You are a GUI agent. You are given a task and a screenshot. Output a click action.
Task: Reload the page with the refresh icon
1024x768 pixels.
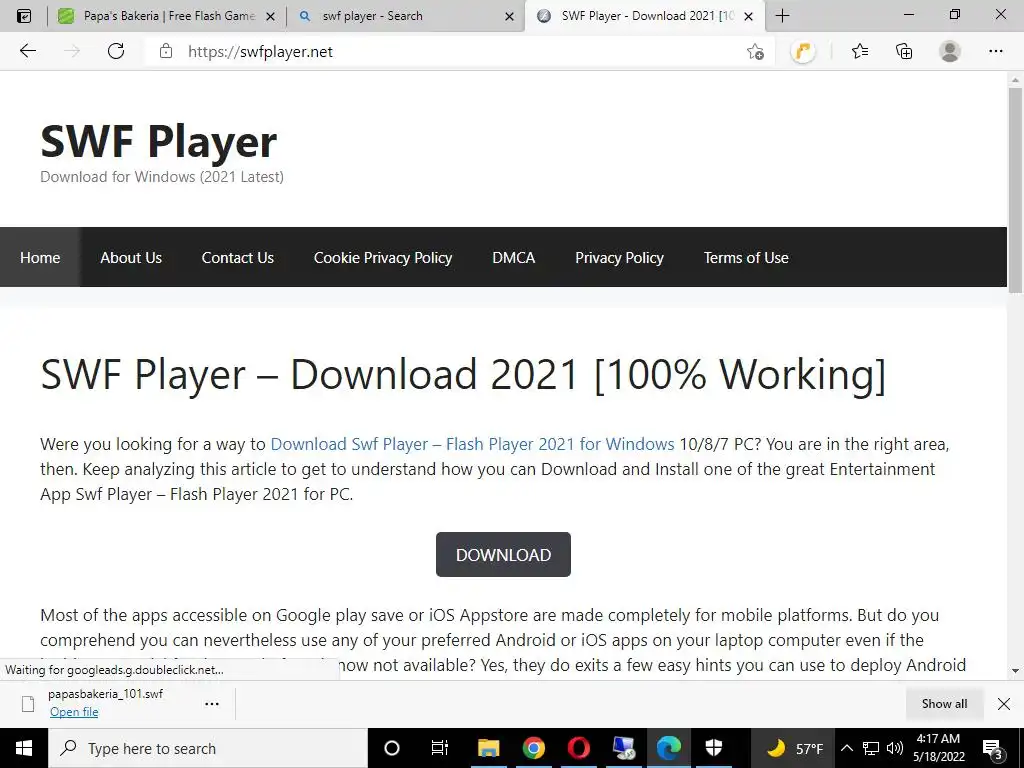116,51
